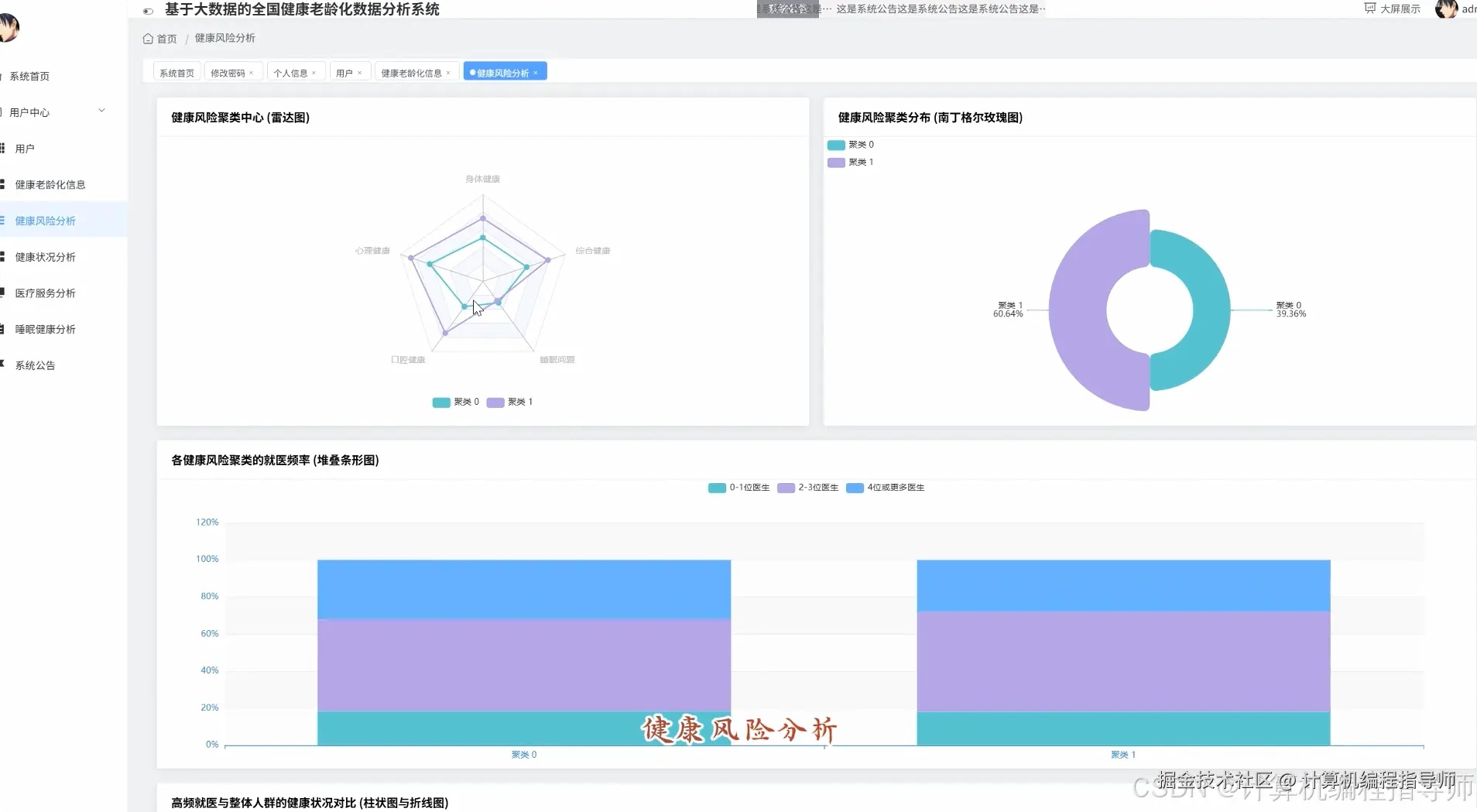Close the 个人信息 tab
The width and height of the screenshot is (1477, 812).
click(x=314, y=73)
